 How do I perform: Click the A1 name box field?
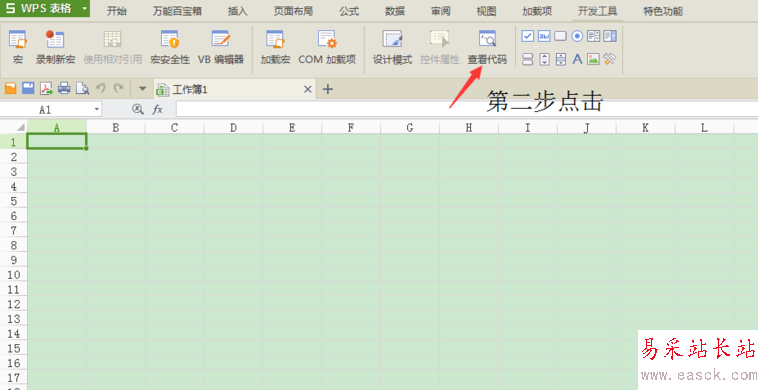pyautogui.click(x=45, y=110)
